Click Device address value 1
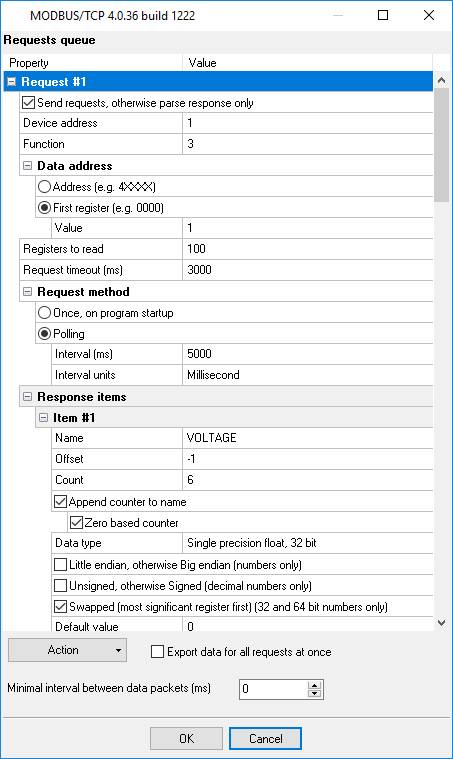453x759 pixels. (x=308, y=123)
